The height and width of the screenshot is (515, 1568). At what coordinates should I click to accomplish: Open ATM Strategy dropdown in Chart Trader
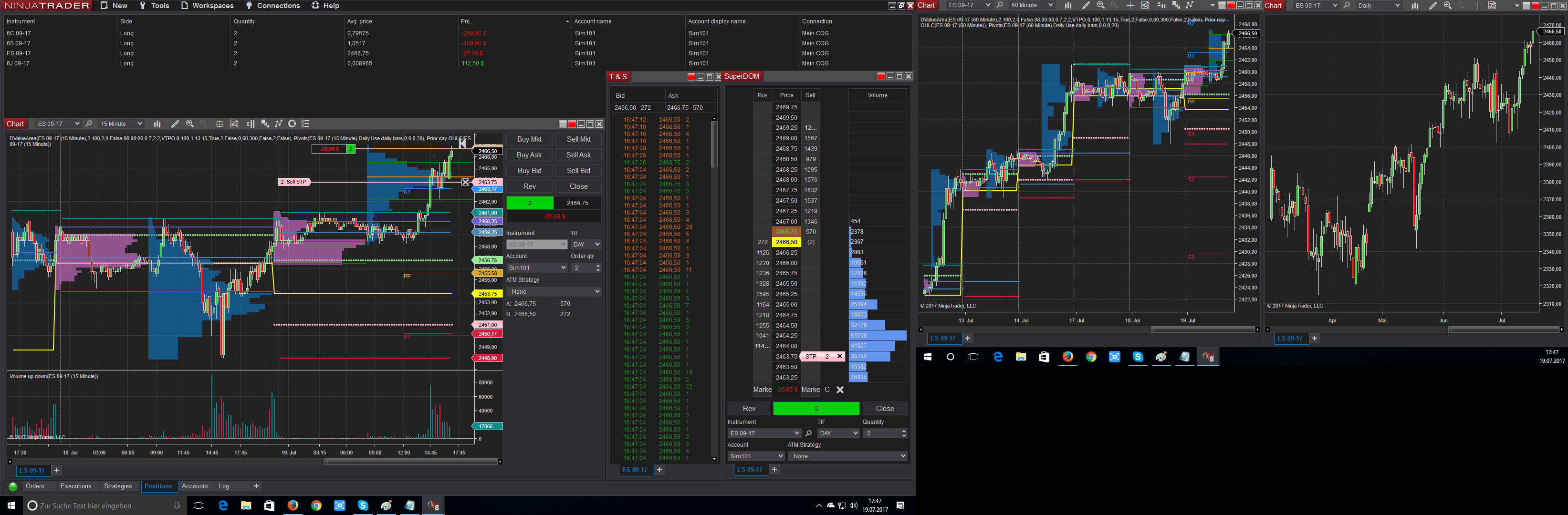click(554, 292)
